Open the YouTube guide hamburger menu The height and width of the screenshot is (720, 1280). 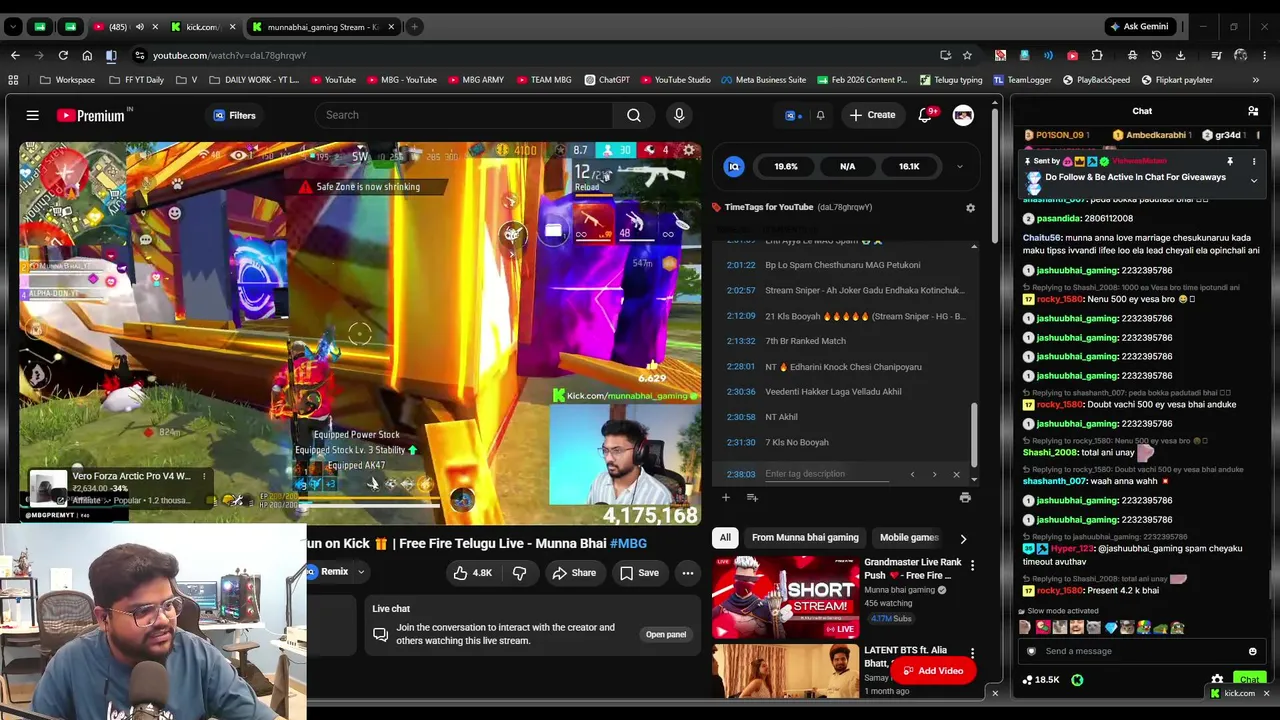point(33,116)
